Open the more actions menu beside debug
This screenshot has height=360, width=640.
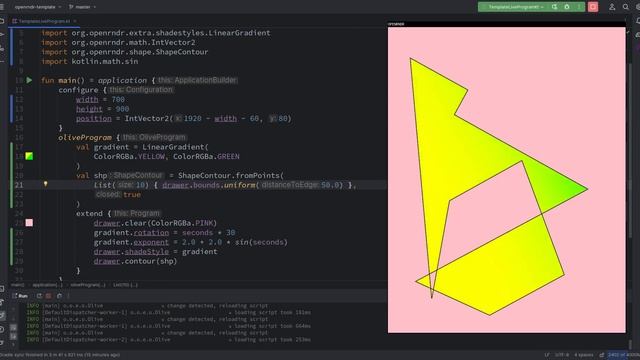point(578,7)
